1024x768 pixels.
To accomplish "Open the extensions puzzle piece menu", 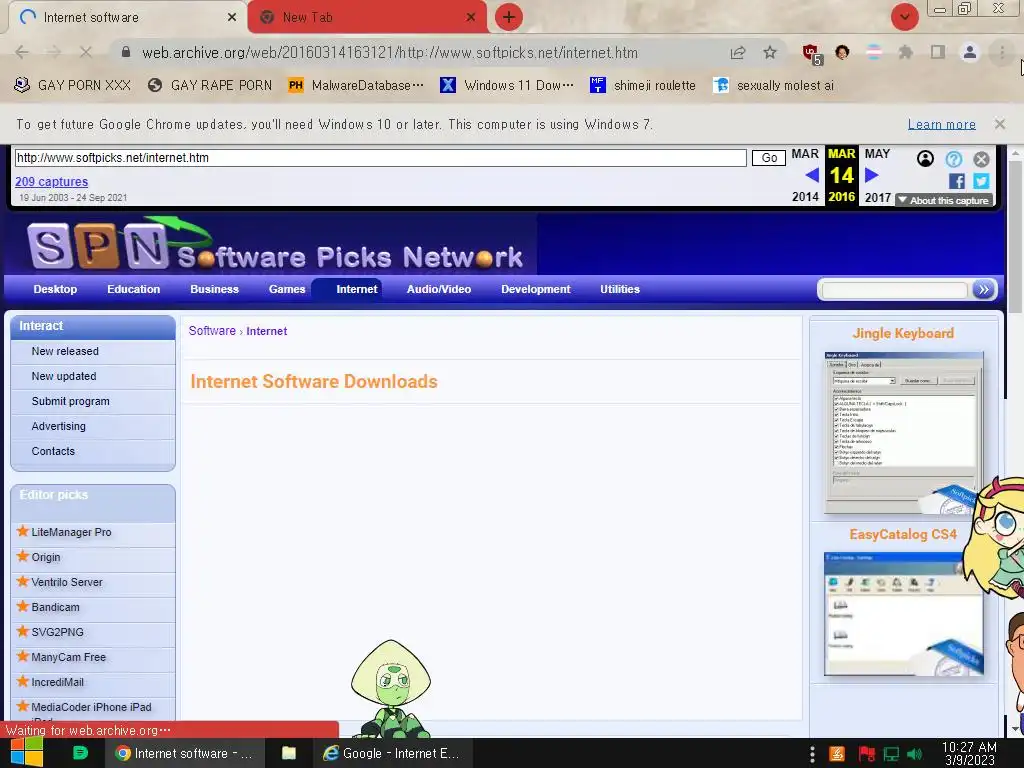I will click(x=905, y=52).
